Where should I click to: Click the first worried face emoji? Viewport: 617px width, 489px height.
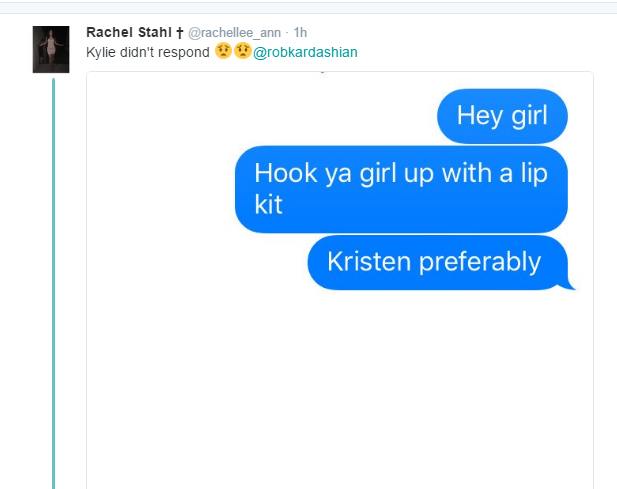click(x=223, y=51)
